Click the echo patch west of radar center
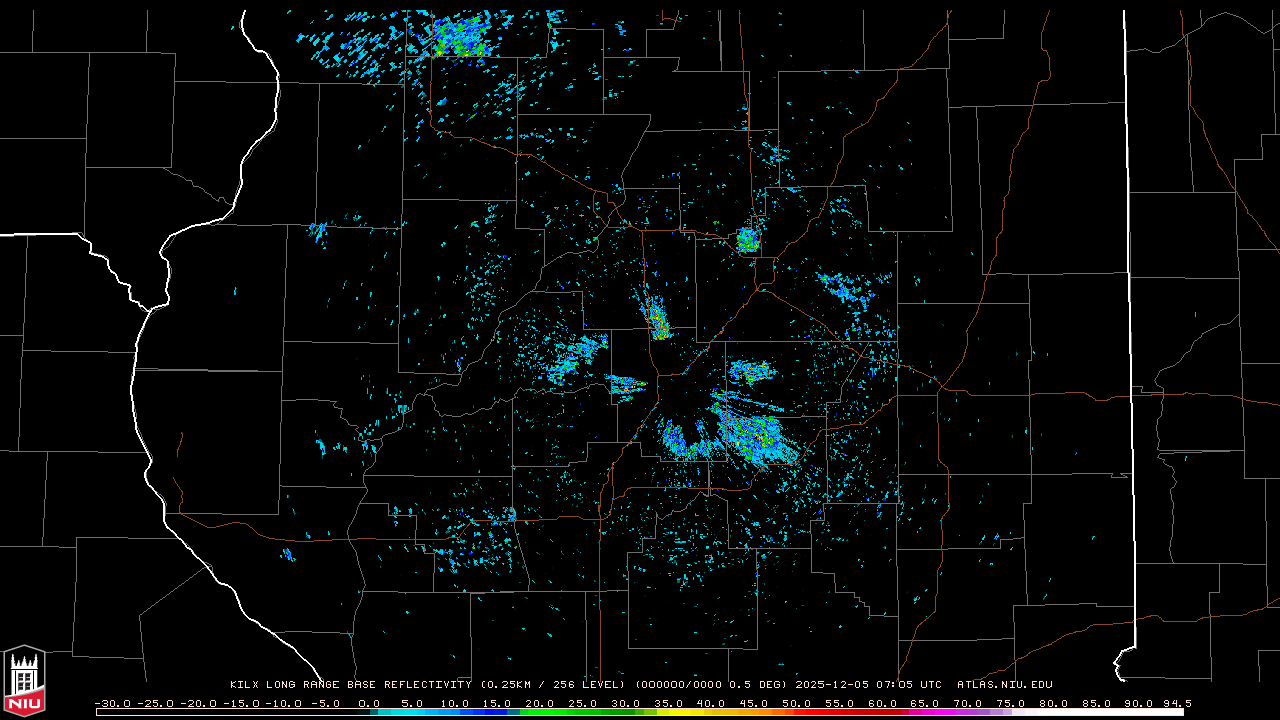1280x720 pixels. (576, 359)
